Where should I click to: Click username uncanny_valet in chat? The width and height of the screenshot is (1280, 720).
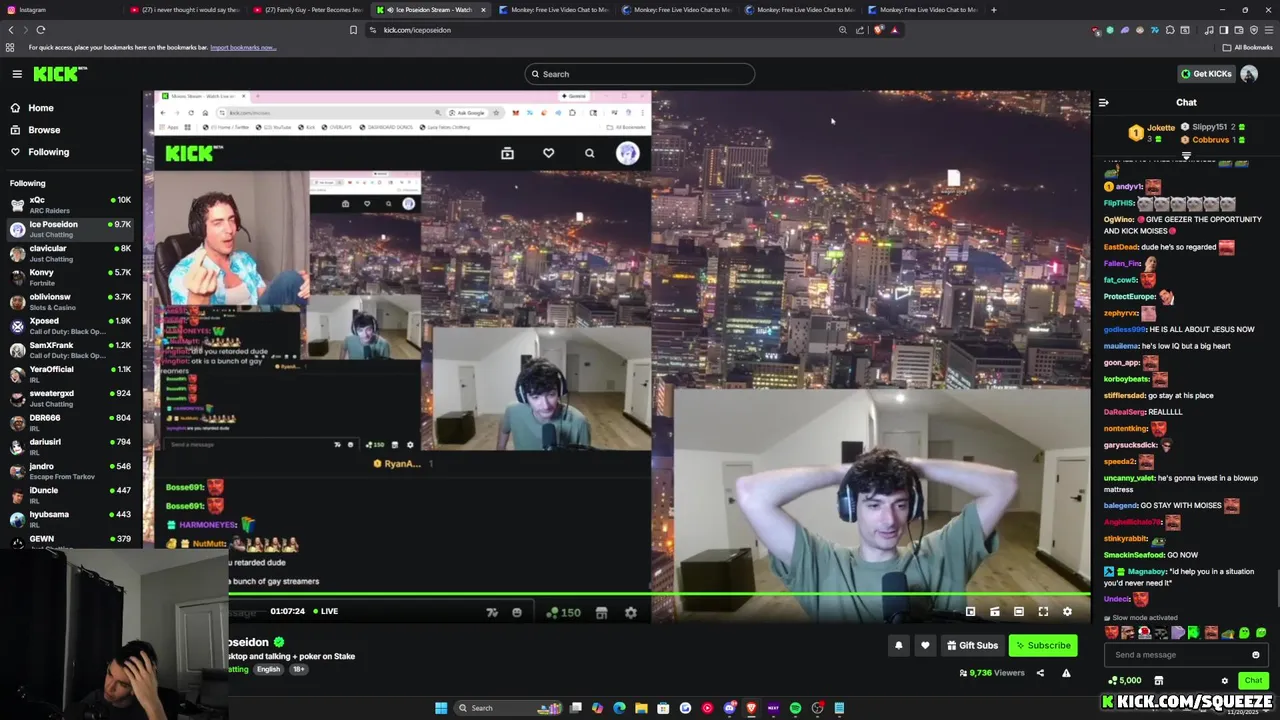point(1129,478)
